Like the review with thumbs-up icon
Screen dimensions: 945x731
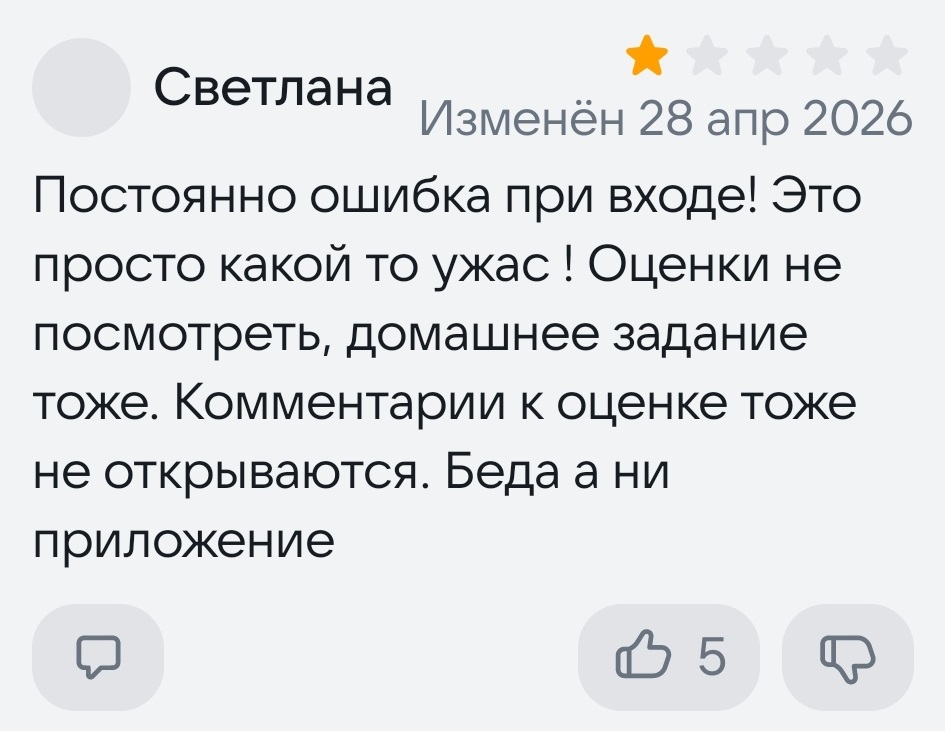[668, 657]
